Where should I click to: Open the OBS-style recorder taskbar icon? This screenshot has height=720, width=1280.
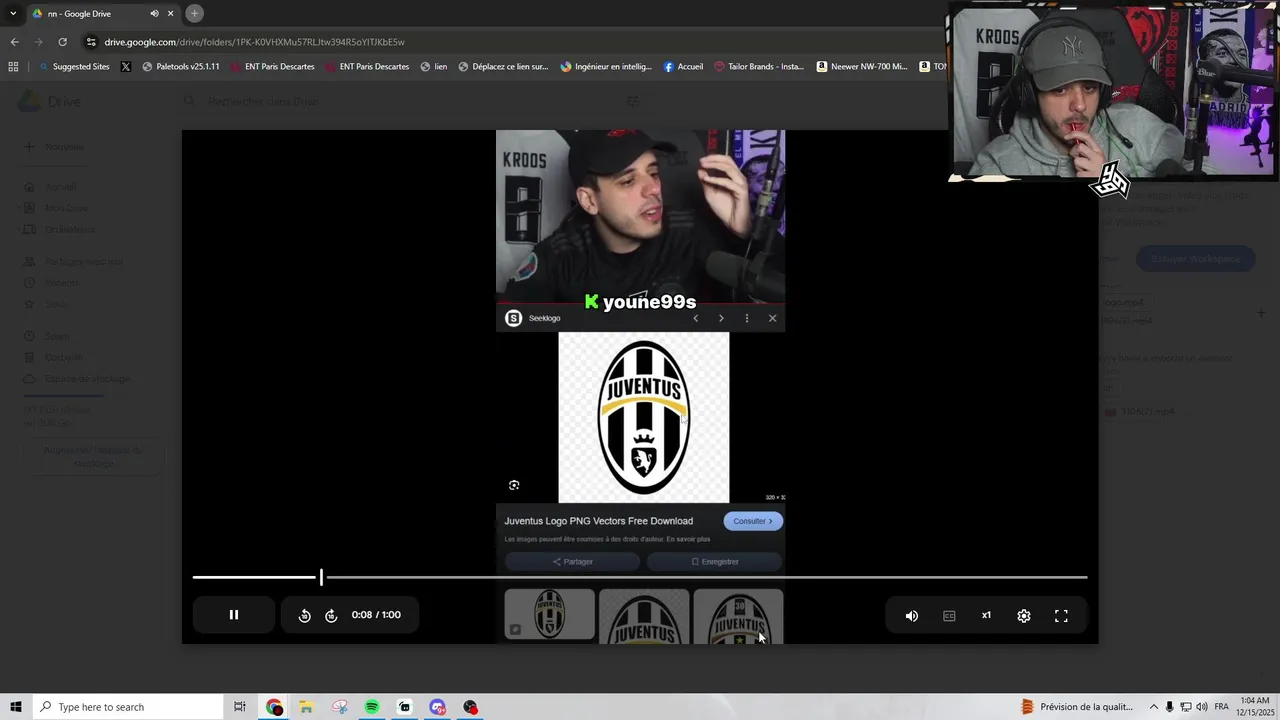(x=471, y=707)
